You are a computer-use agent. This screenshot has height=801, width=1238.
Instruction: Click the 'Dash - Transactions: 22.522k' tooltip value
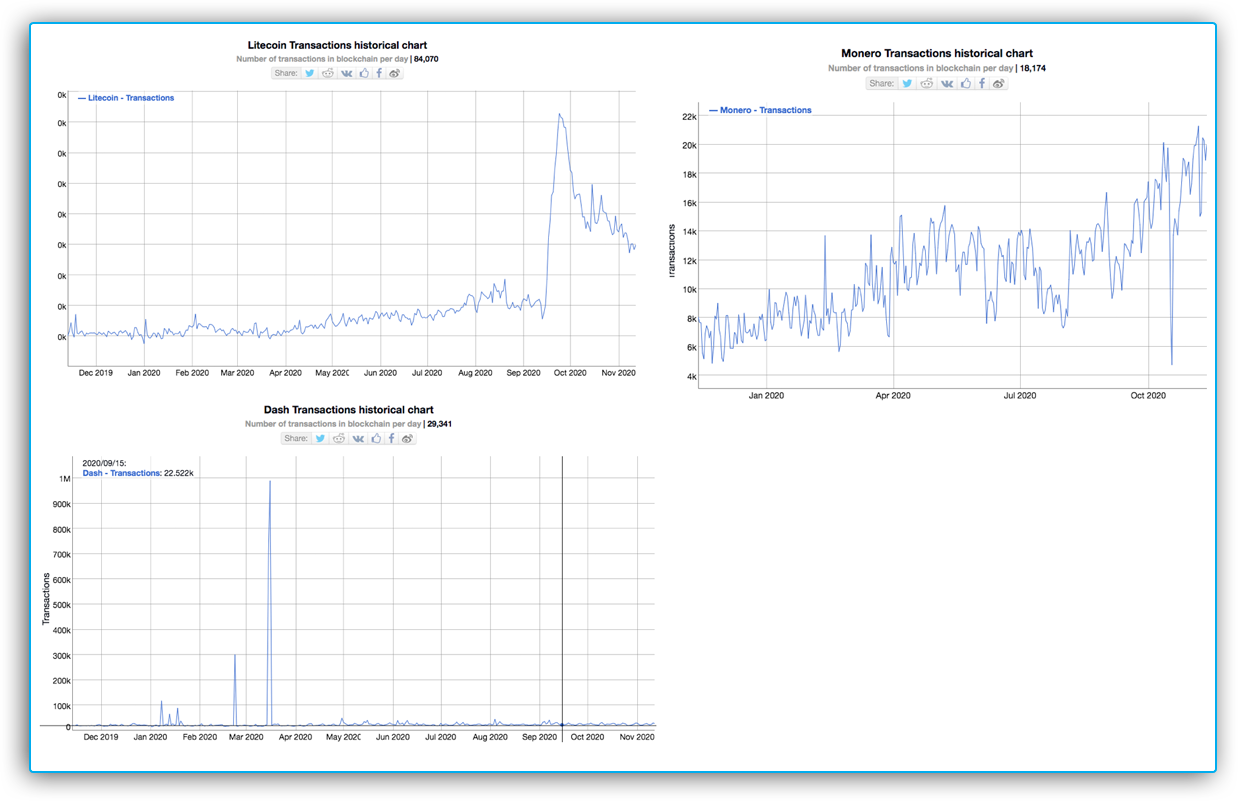(x=138, y=473)
